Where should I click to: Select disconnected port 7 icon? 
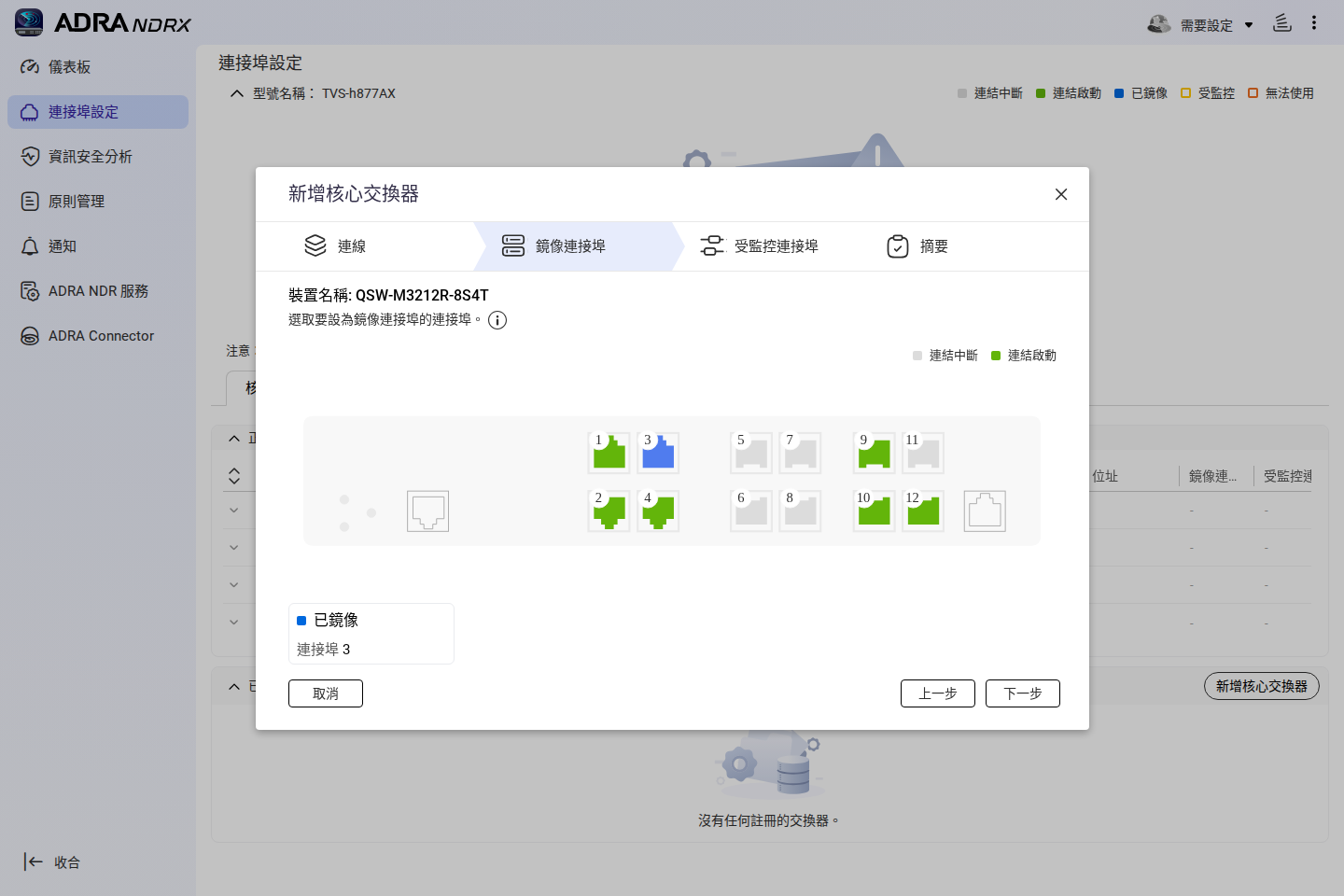(801, 453)
